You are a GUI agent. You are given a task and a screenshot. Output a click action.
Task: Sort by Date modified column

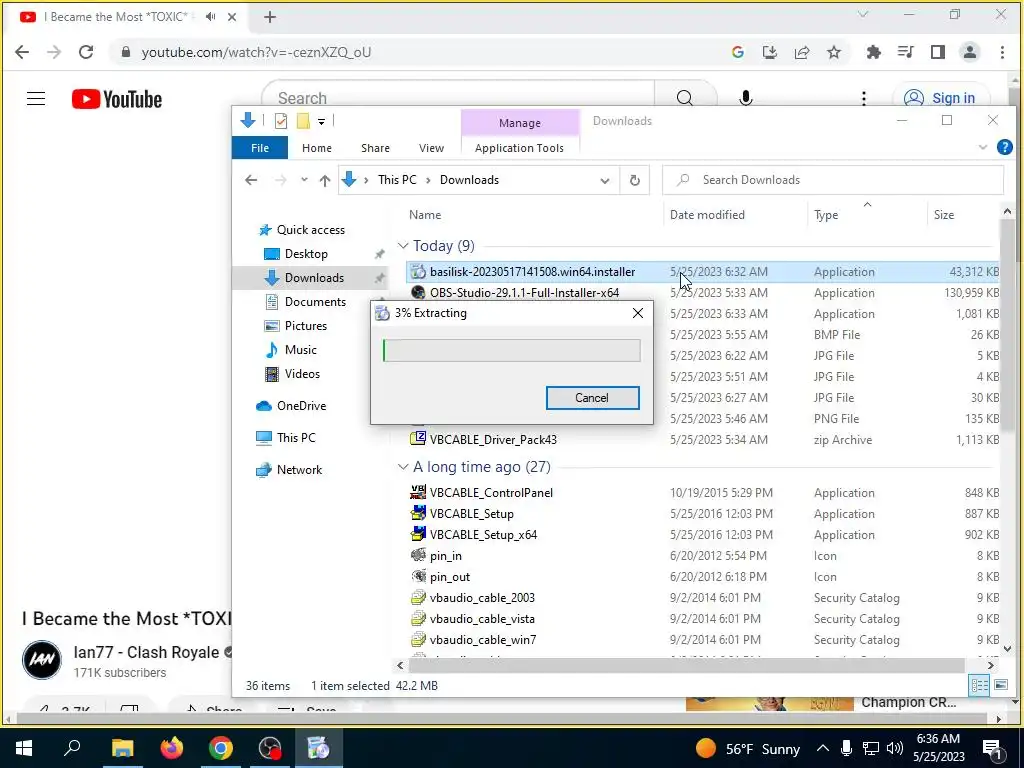coord(707,215)
